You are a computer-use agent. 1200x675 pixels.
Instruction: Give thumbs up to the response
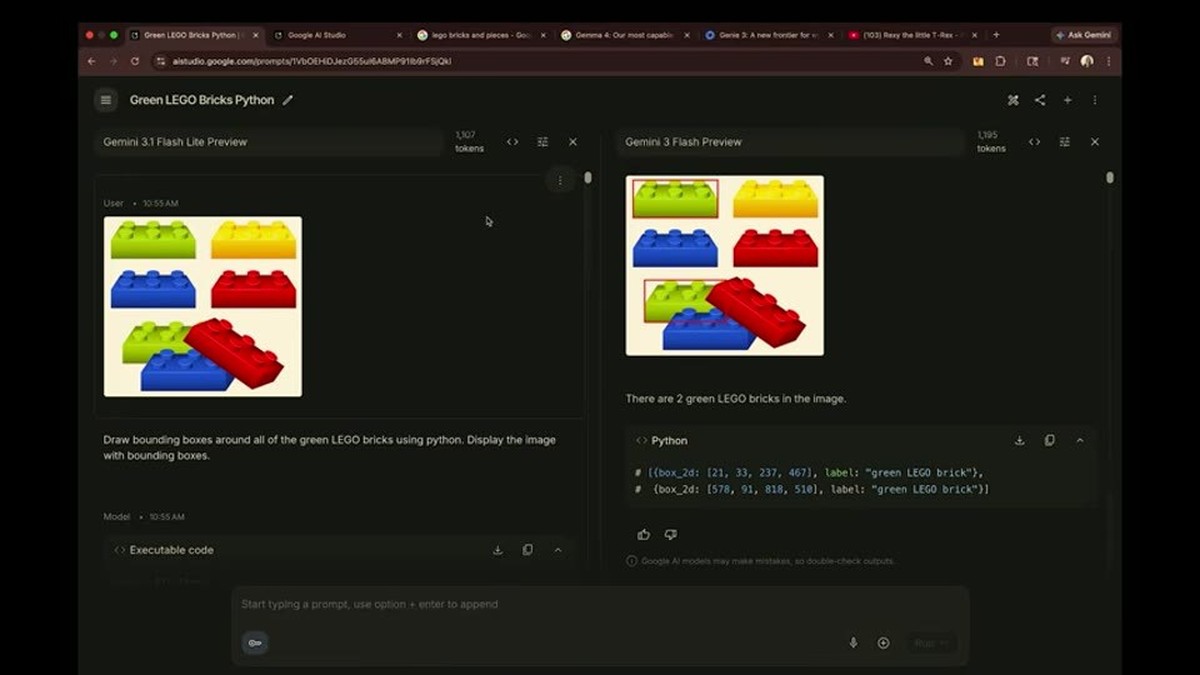coord(643,535)
